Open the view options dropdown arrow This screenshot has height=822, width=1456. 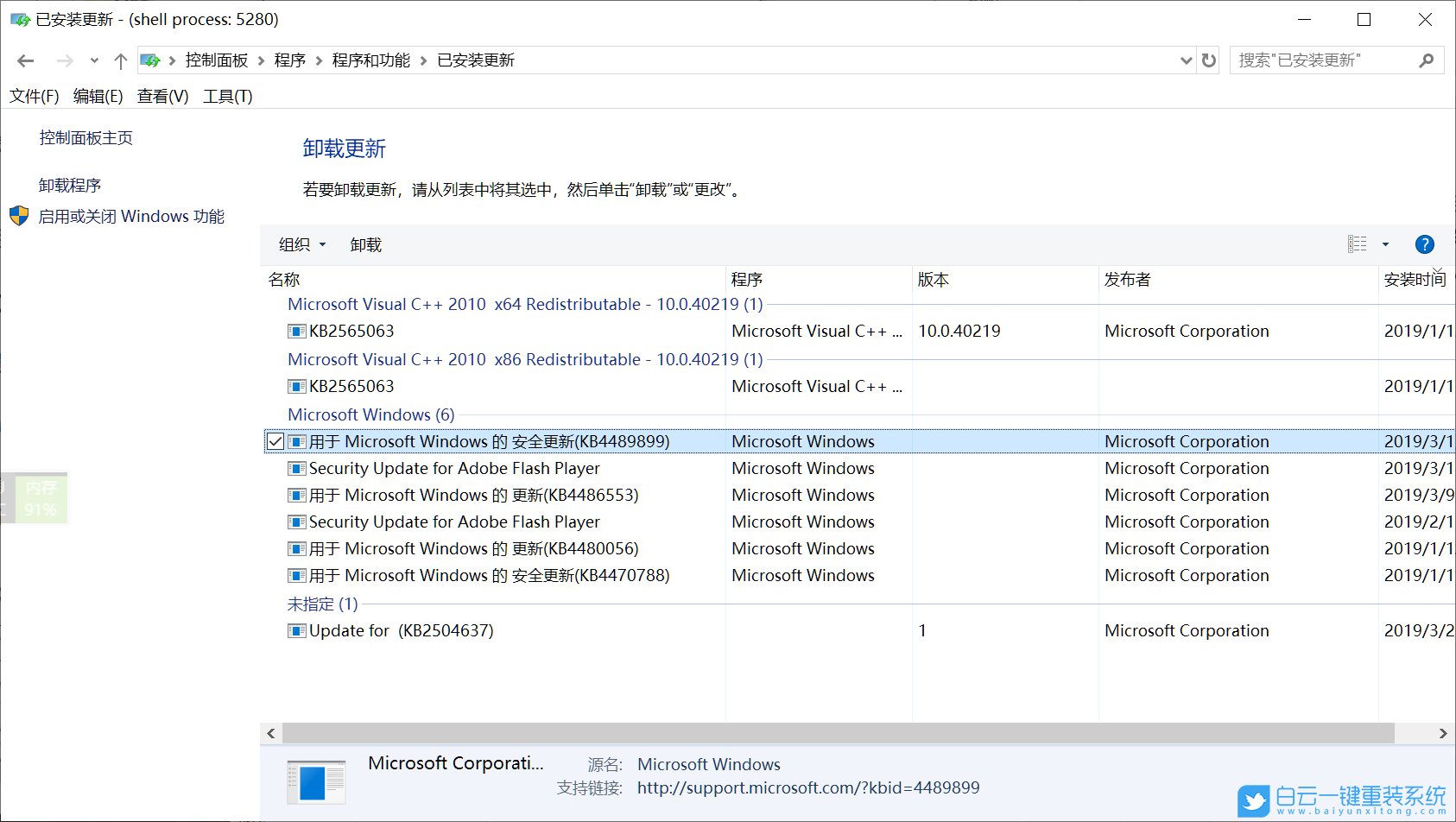click(1386, 244)
